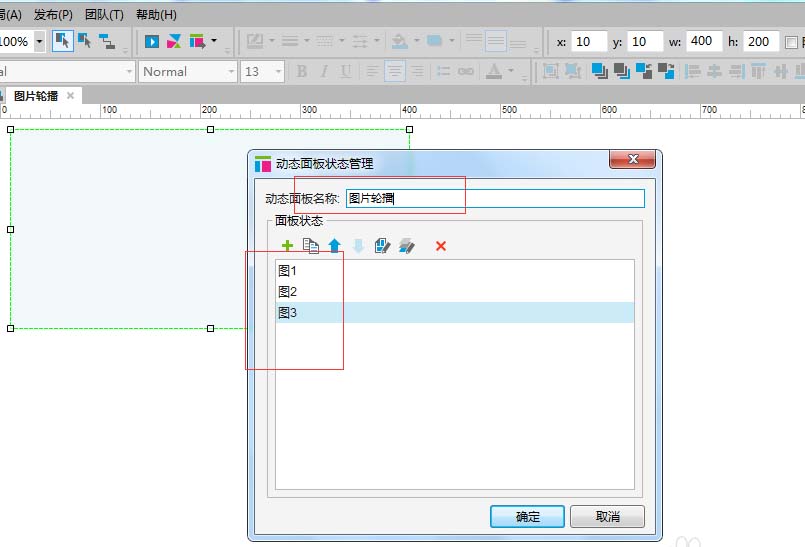Expand the arrow style dropdown arrow
The image size is (805, 547).
376,40
